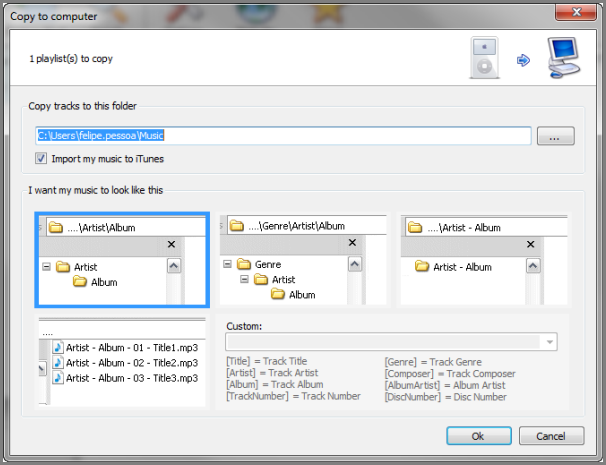Collapse Artist node in first layout preview
Viewport: 606px width, 465px height.
[x=47, y=267]
